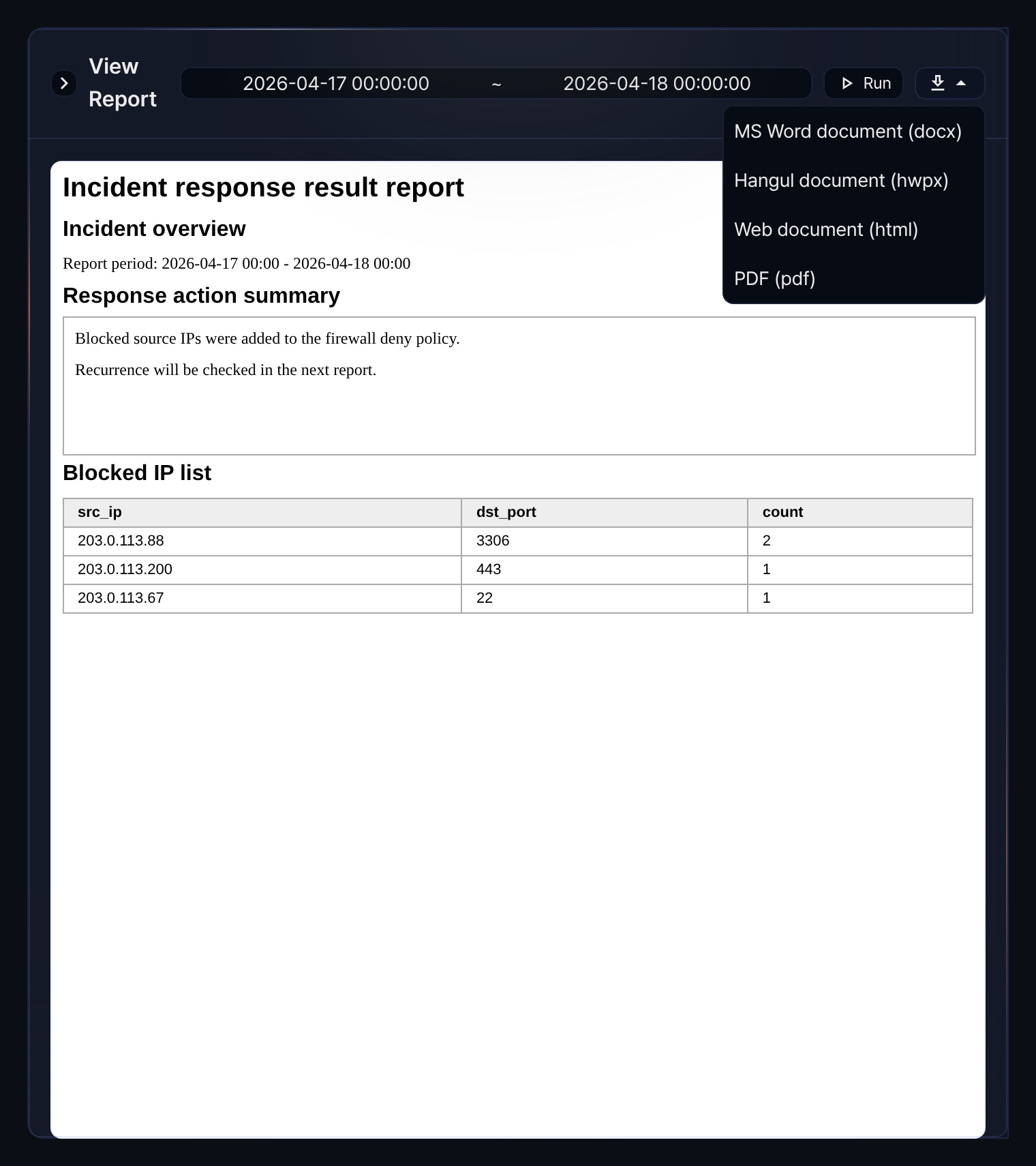Click the download icon in the header
Viewport: 1036px width, 1166px height.
click(938, 83)
